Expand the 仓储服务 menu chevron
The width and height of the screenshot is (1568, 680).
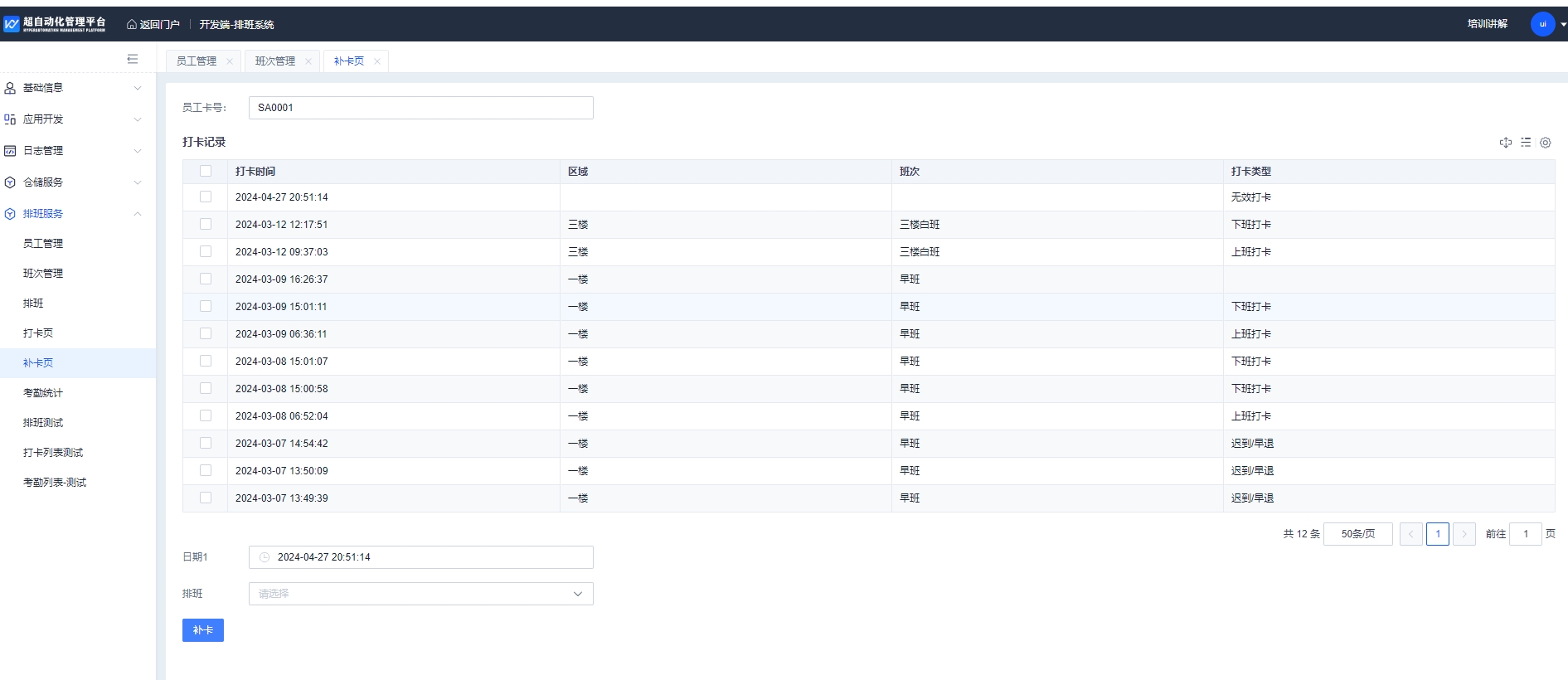(138, 182)
